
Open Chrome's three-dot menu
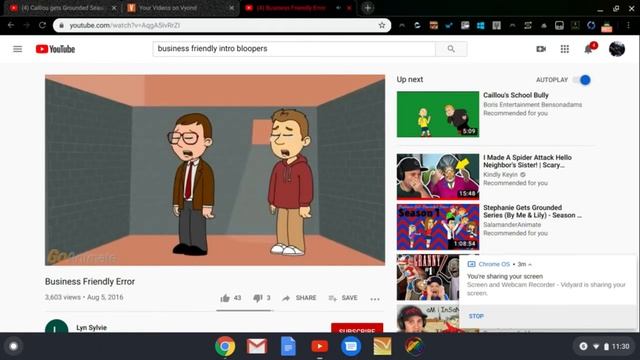[628, 25]
